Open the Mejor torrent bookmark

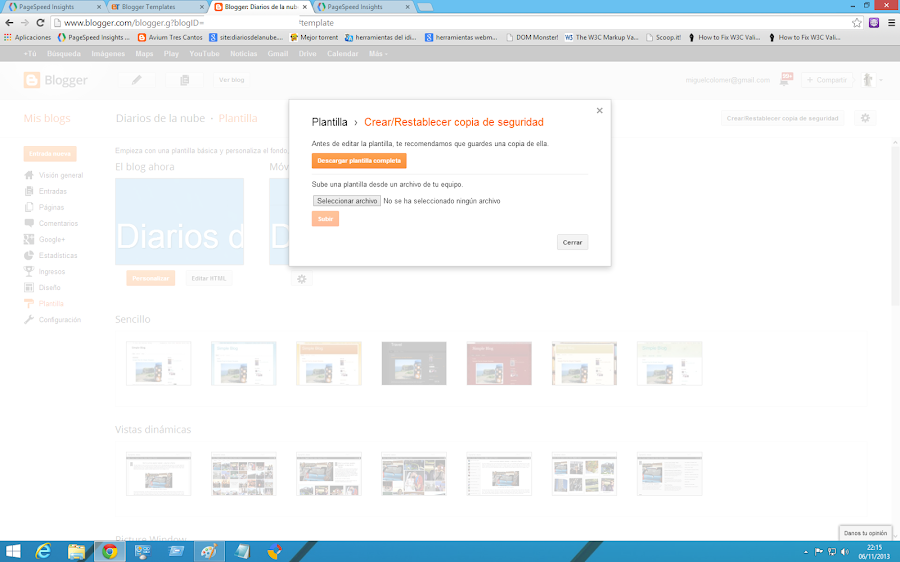[x=315, y=37]
